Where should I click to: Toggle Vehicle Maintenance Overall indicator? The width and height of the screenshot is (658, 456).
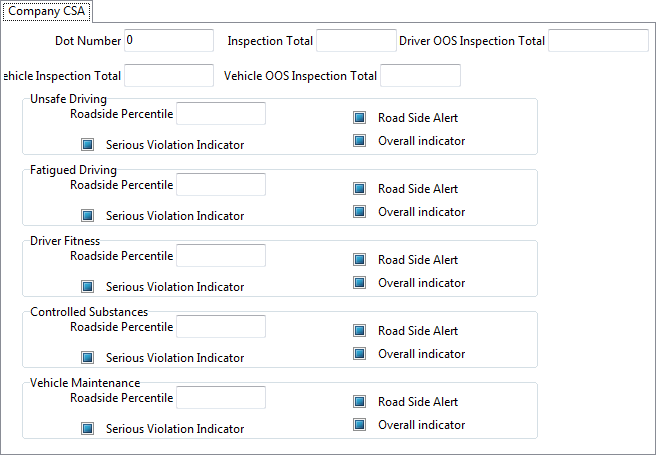[360, 425]
